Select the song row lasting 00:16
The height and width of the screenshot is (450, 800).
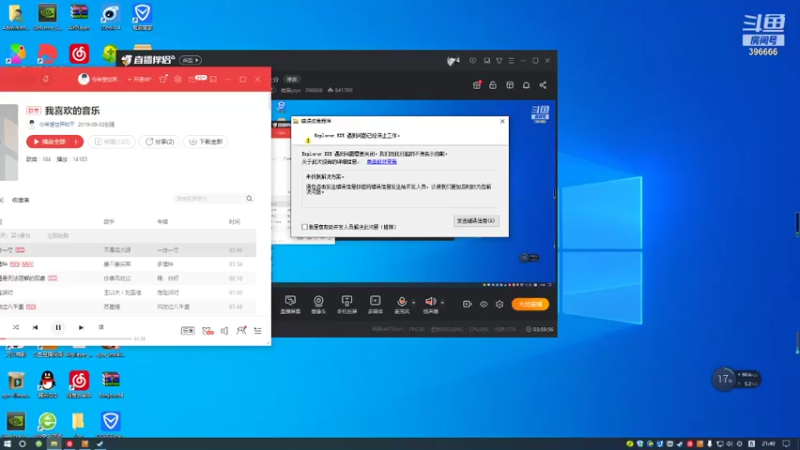128,279
